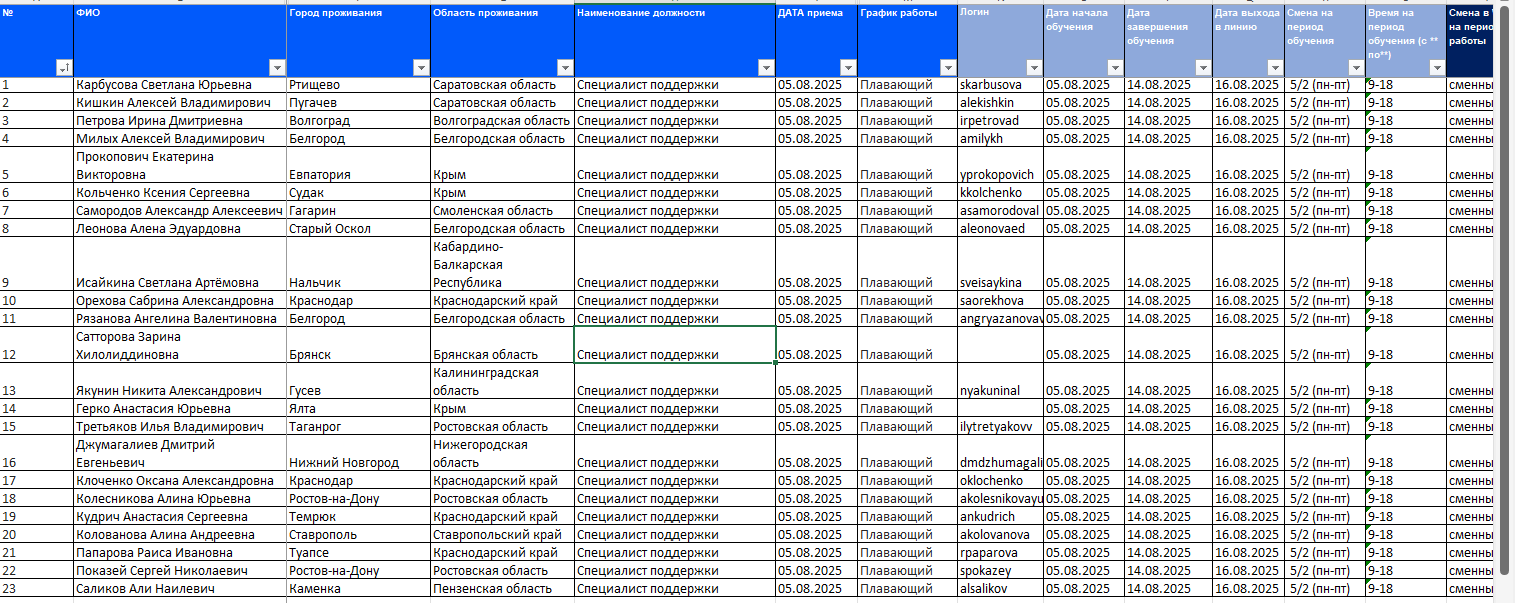Click the login cell sveisaykina
Viewport: 1515px width, 603px height.
1000,265
